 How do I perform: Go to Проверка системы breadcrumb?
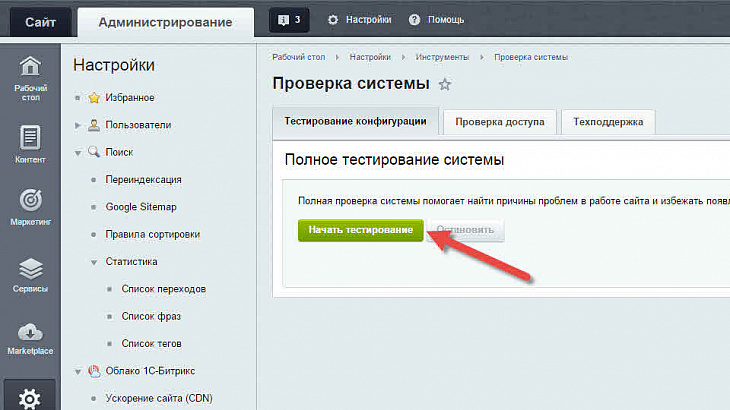coord(531,57)
